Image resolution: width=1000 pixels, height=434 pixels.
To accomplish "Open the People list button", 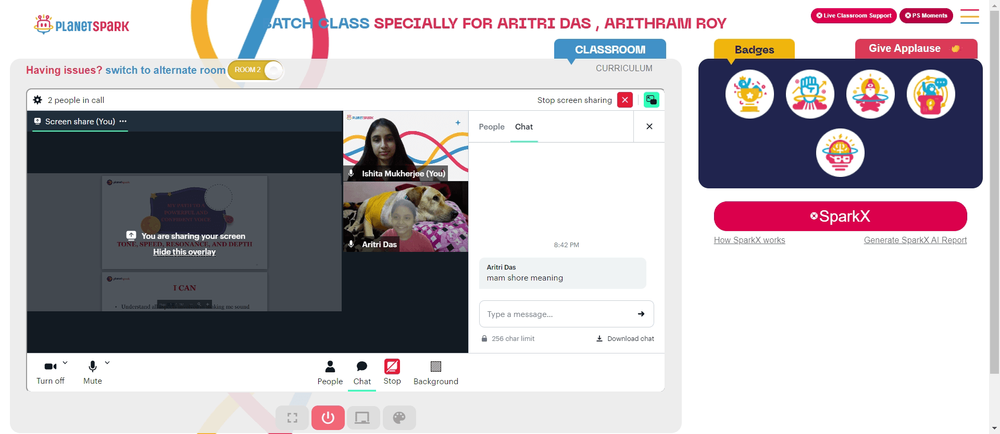I will [330, 372].
